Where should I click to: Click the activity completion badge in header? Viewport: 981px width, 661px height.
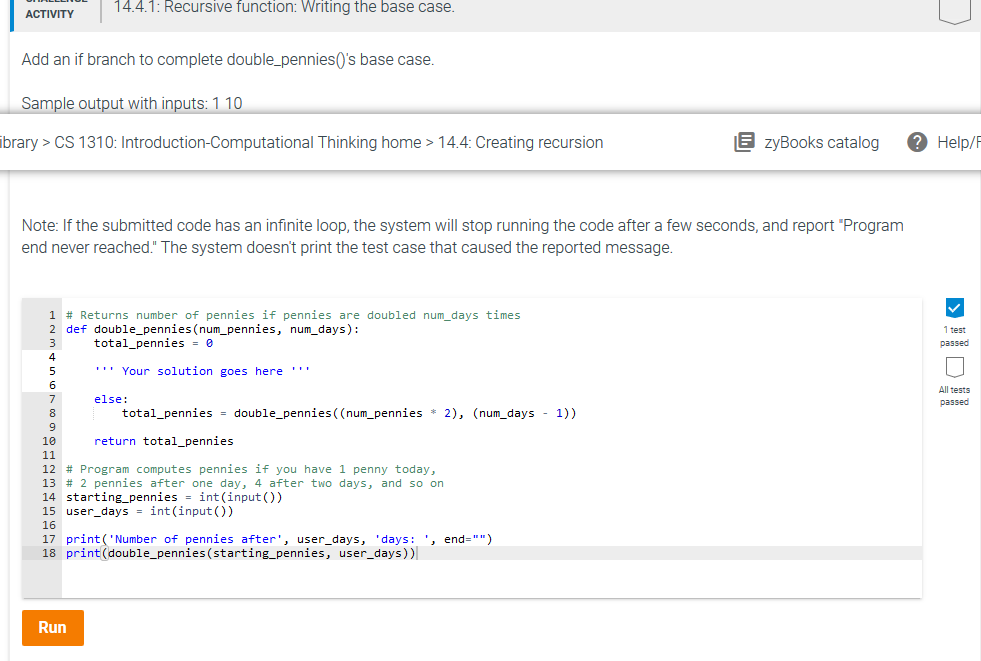point(955,11)
